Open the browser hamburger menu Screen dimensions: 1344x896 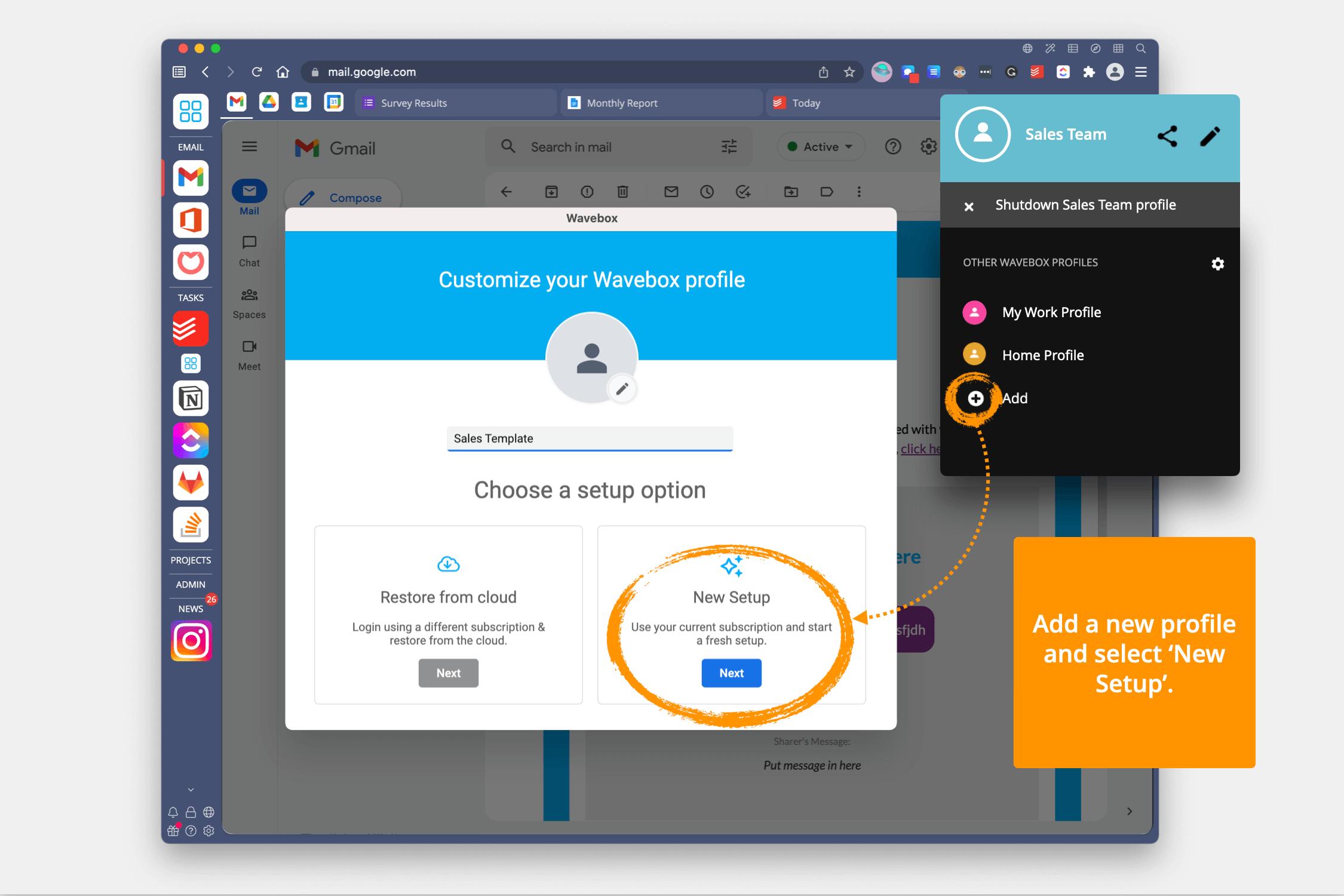point(1141,72)
